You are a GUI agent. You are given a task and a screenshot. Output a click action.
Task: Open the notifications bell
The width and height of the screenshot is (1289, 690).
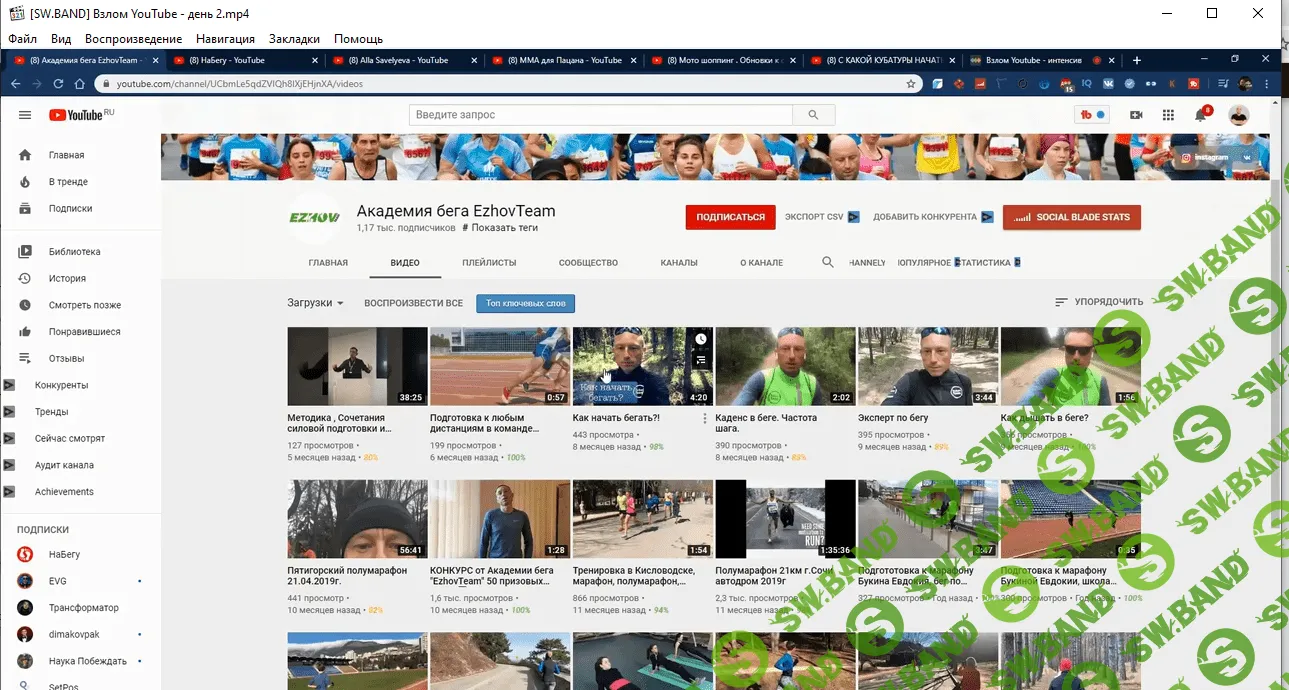1200,115
